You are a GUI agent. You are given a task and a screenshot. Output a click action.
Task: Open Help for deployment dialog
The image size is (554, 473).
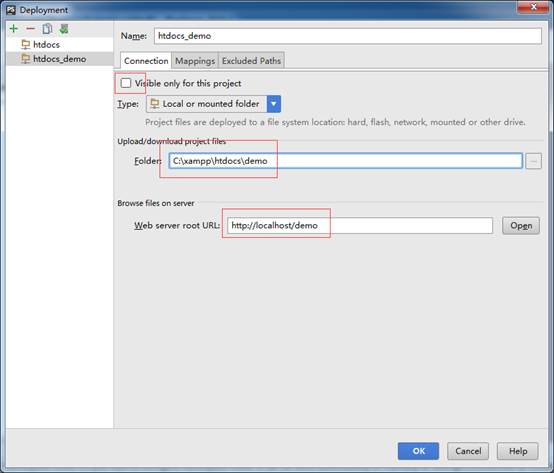(x=518, y=451)
